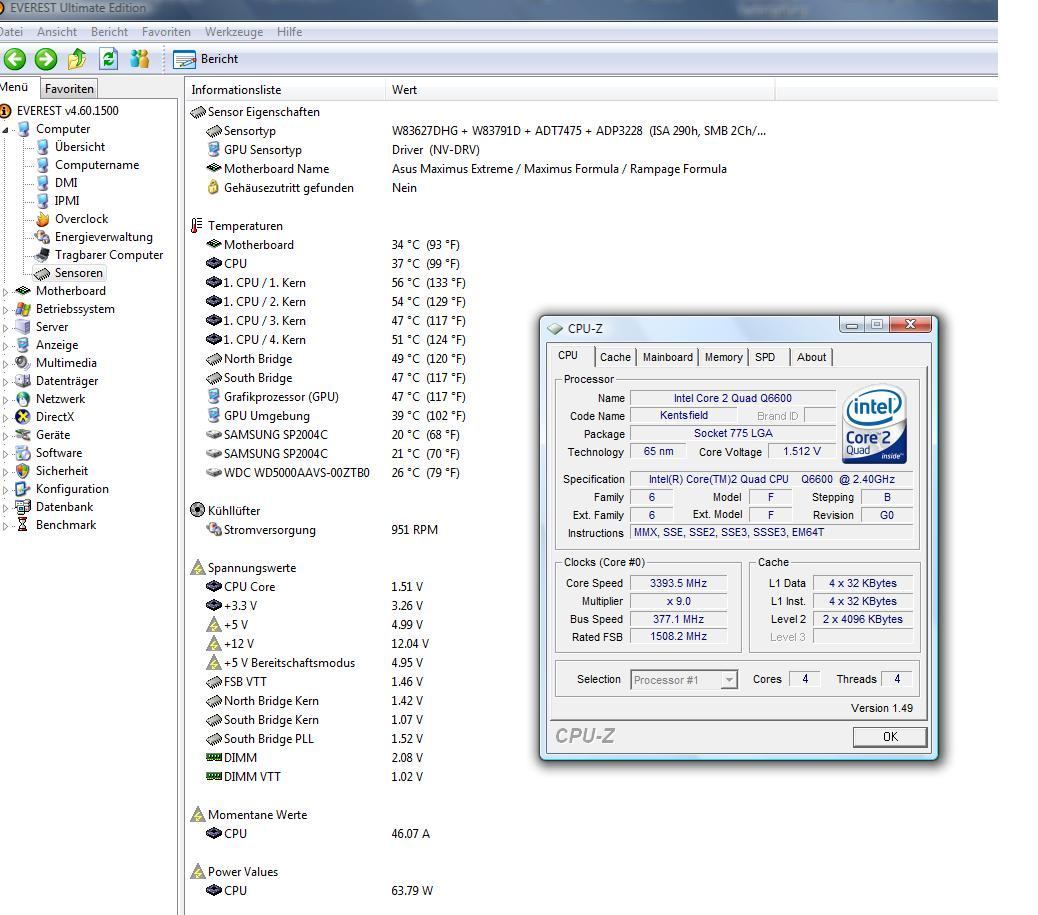Click the green Back arrow in toolbar

(14, 59)
